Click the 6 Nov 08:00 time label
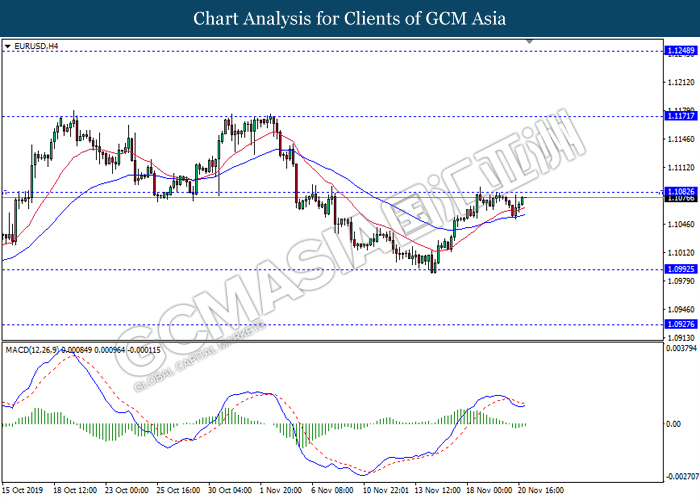The width and height of the screenshot is (700, 500). point(332,490)
